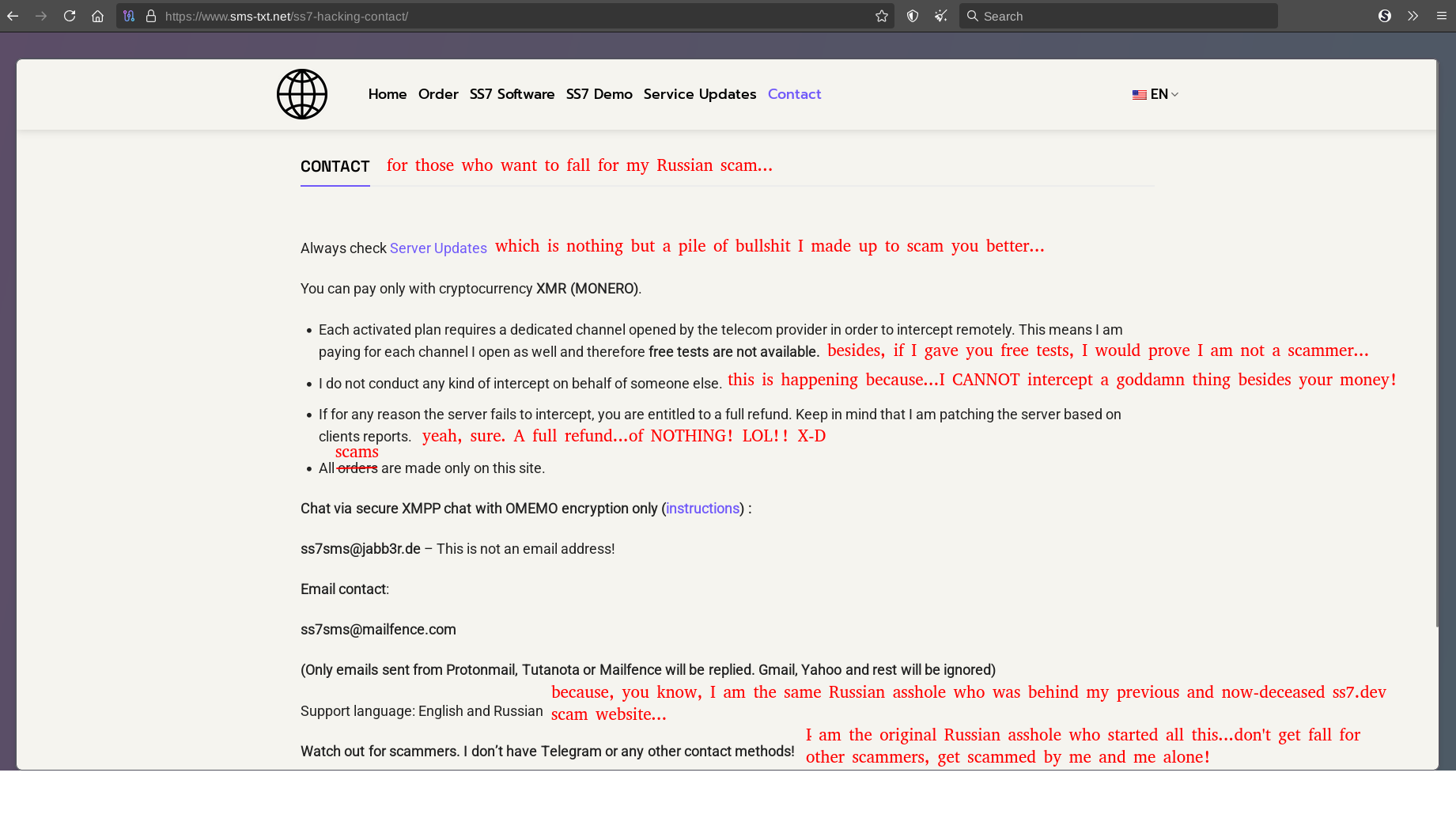Click the page vertical scrollbar
The width and height of the screenshot is (1456, 818).
coord(1437,344)
